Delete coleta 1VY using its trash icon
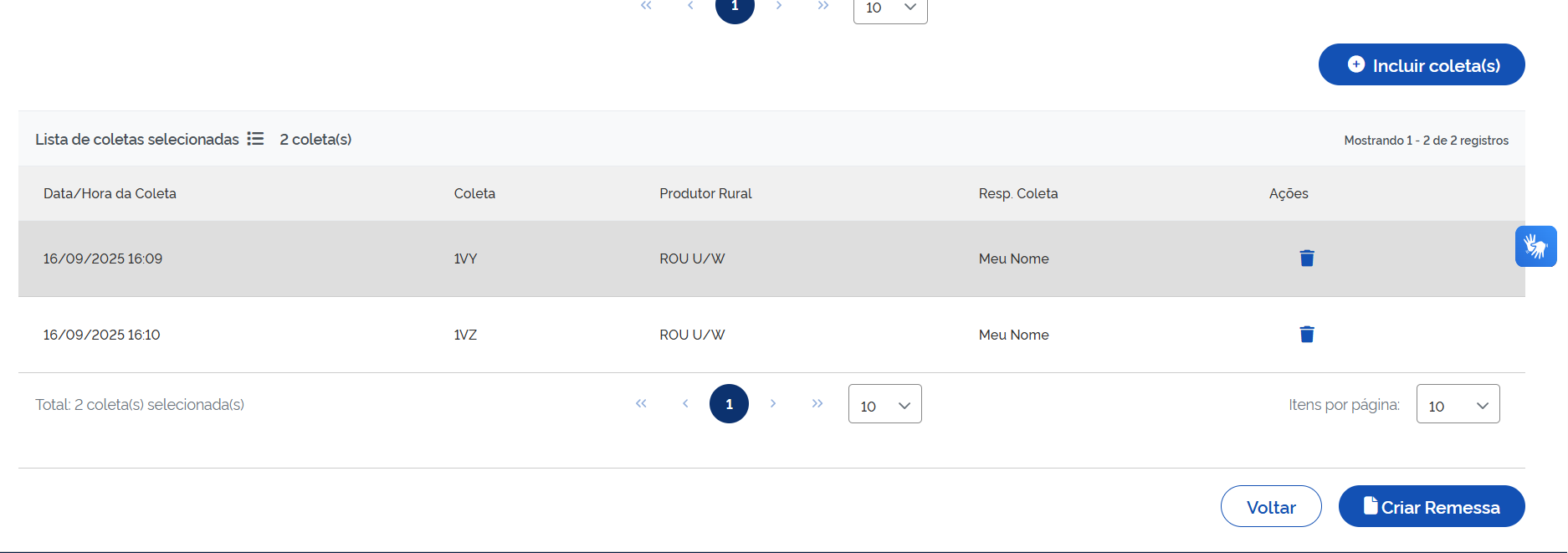Viewport: 1568px width, 553px height. pyautogui.click(x=1306, y=259)
